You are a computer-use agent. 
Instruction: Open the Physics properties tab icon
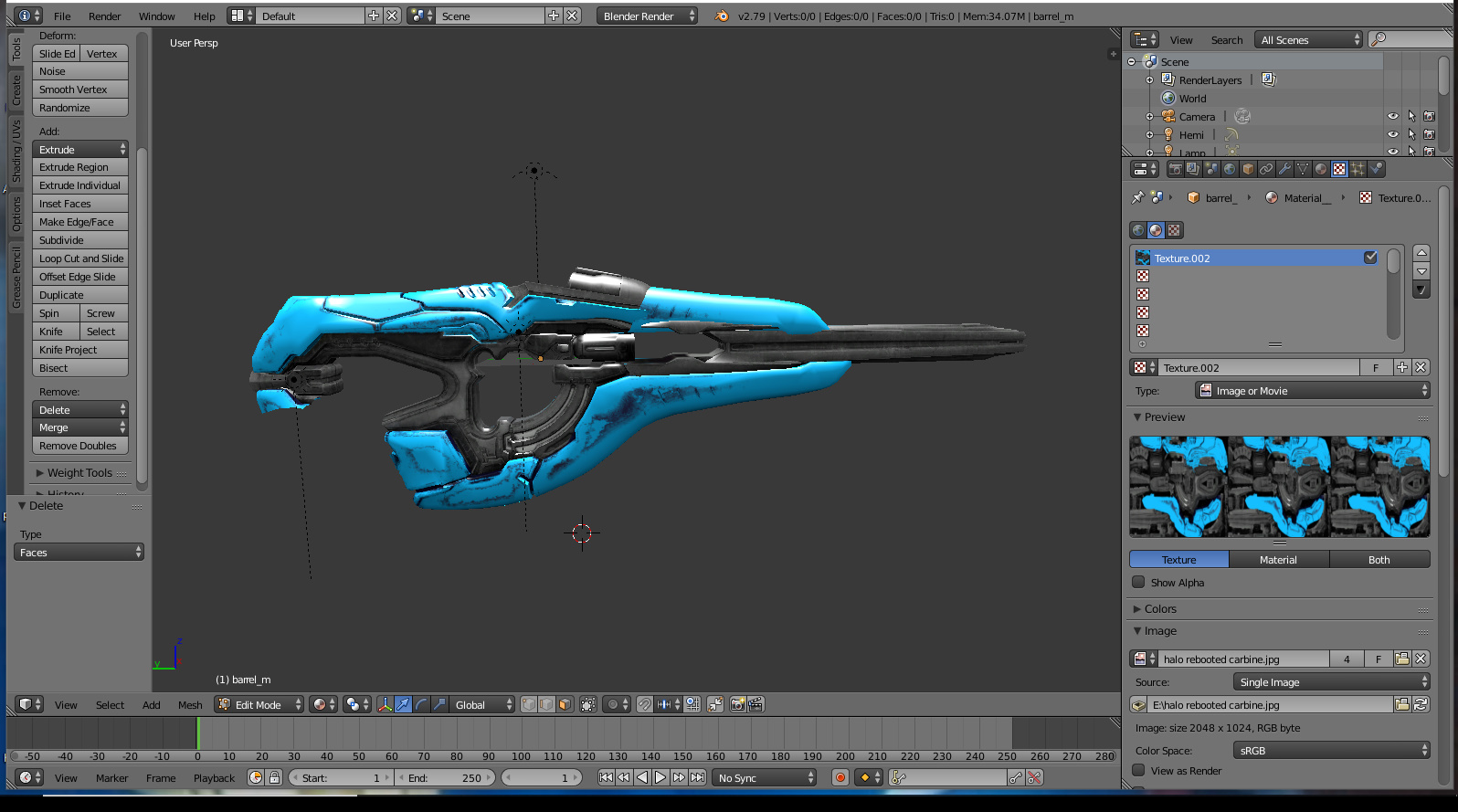(1376, 169)
